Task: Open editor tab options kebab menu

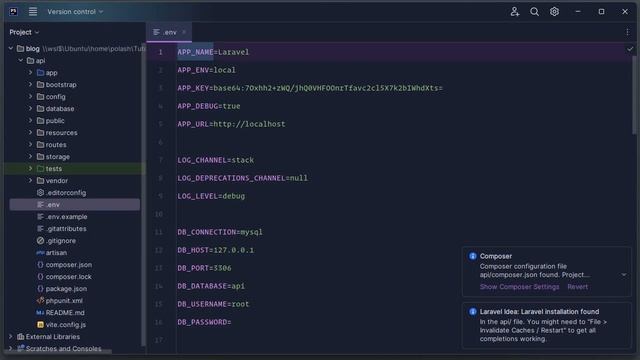Action: click(627, 32)
